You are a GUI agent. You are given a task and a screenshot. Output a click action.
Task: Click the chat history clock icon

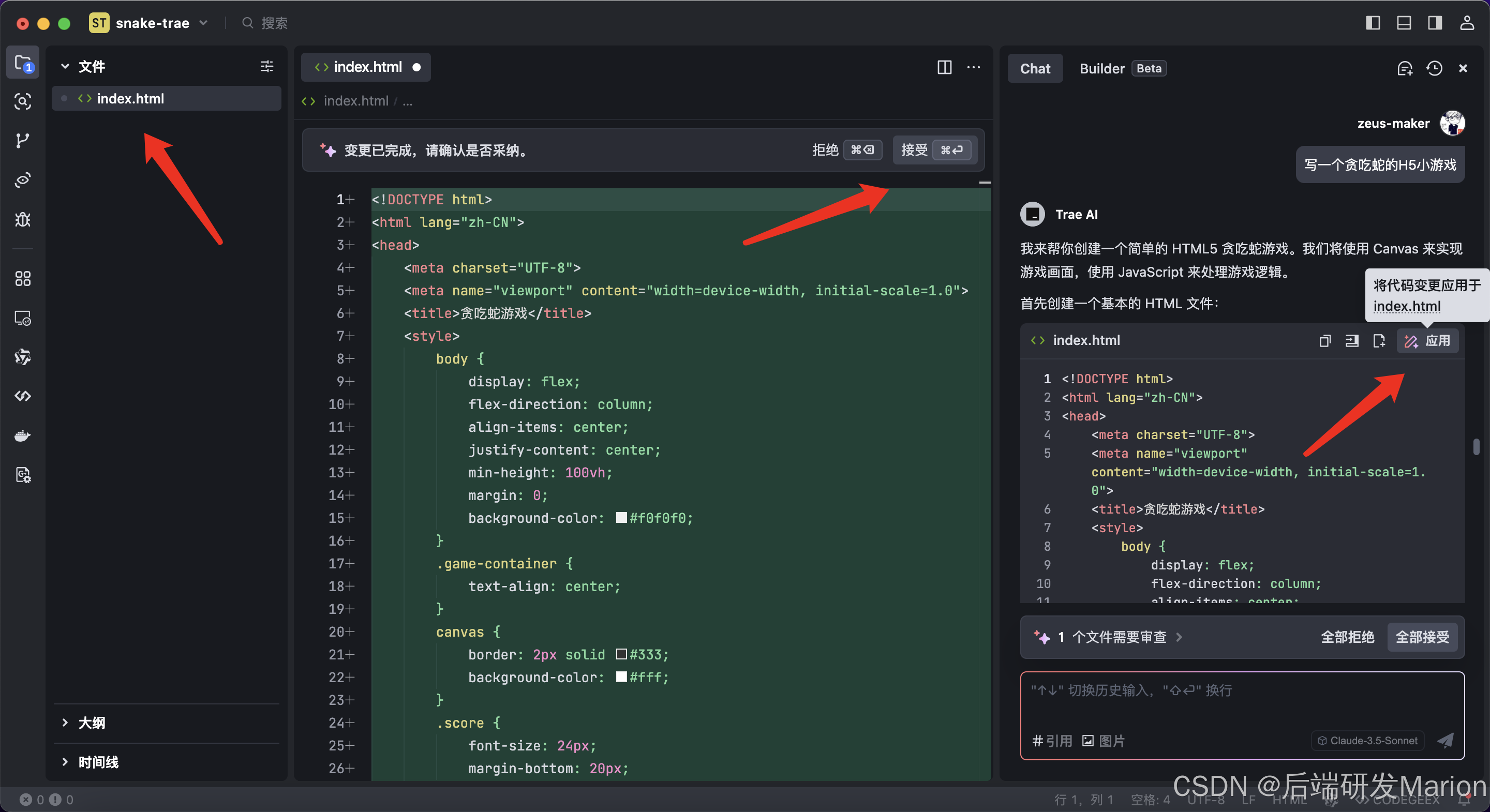coord(1435,68)
